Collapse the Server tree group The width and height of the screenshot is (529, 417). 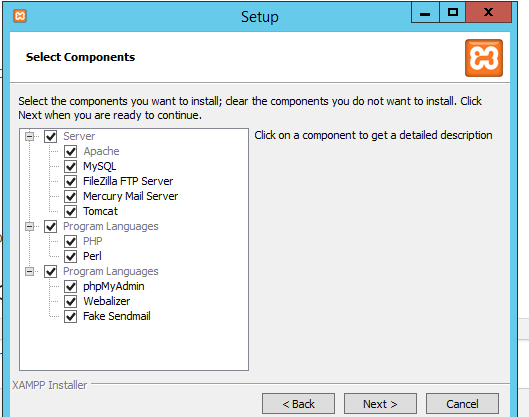(x=30, y=137)
